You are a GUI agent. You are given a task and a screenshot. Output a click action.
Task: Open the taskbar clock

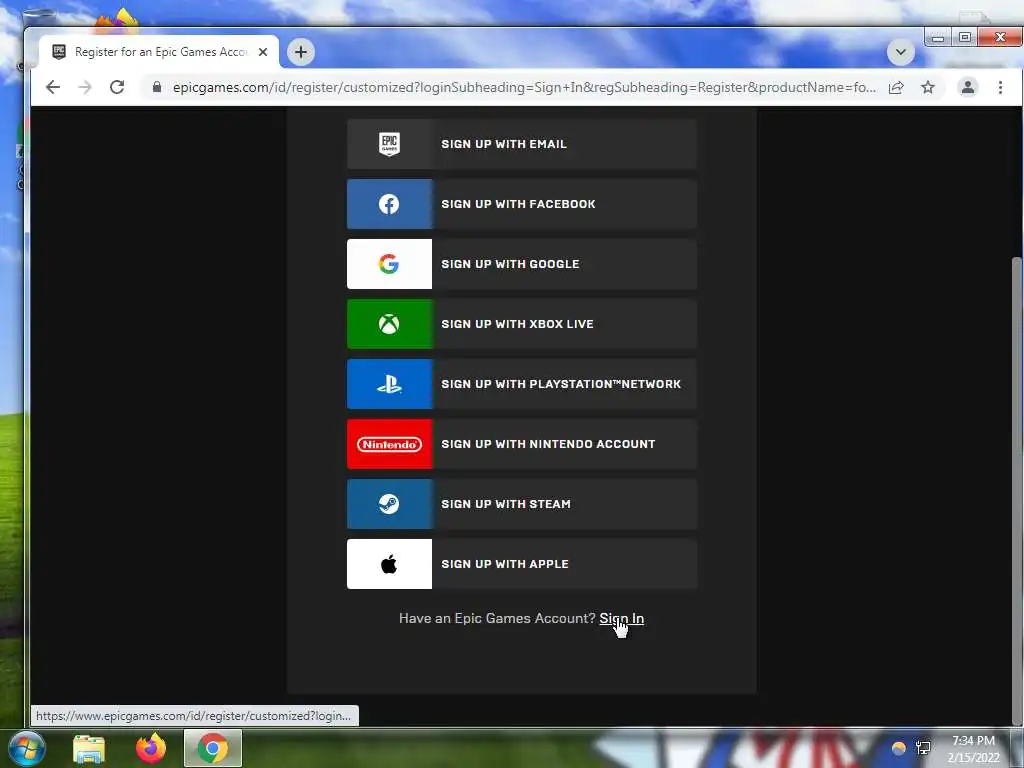tap(973, 749)
